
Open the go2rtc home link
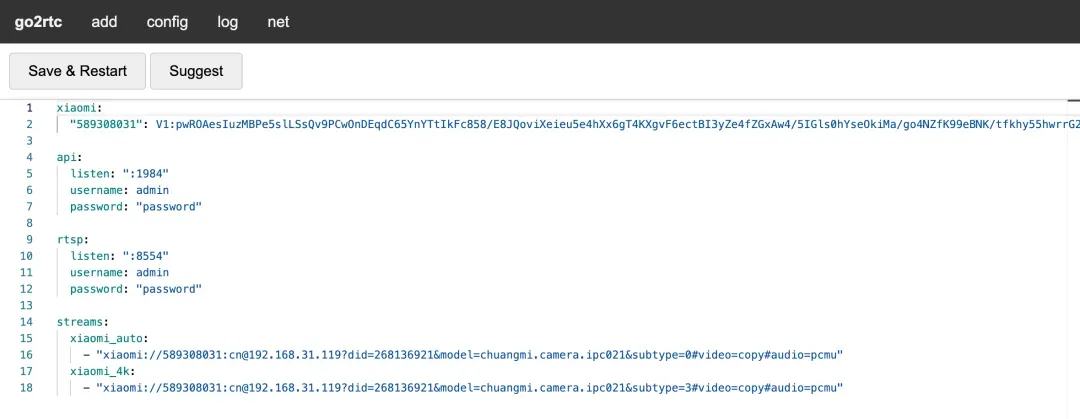coord(39,21)
